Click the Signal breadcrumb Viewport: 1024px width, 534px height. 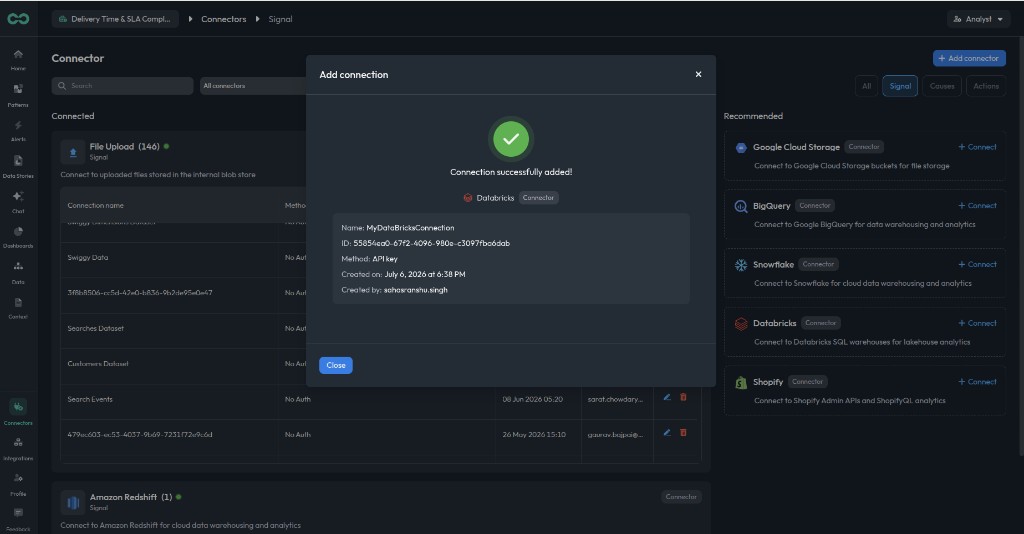pos(280,19)
